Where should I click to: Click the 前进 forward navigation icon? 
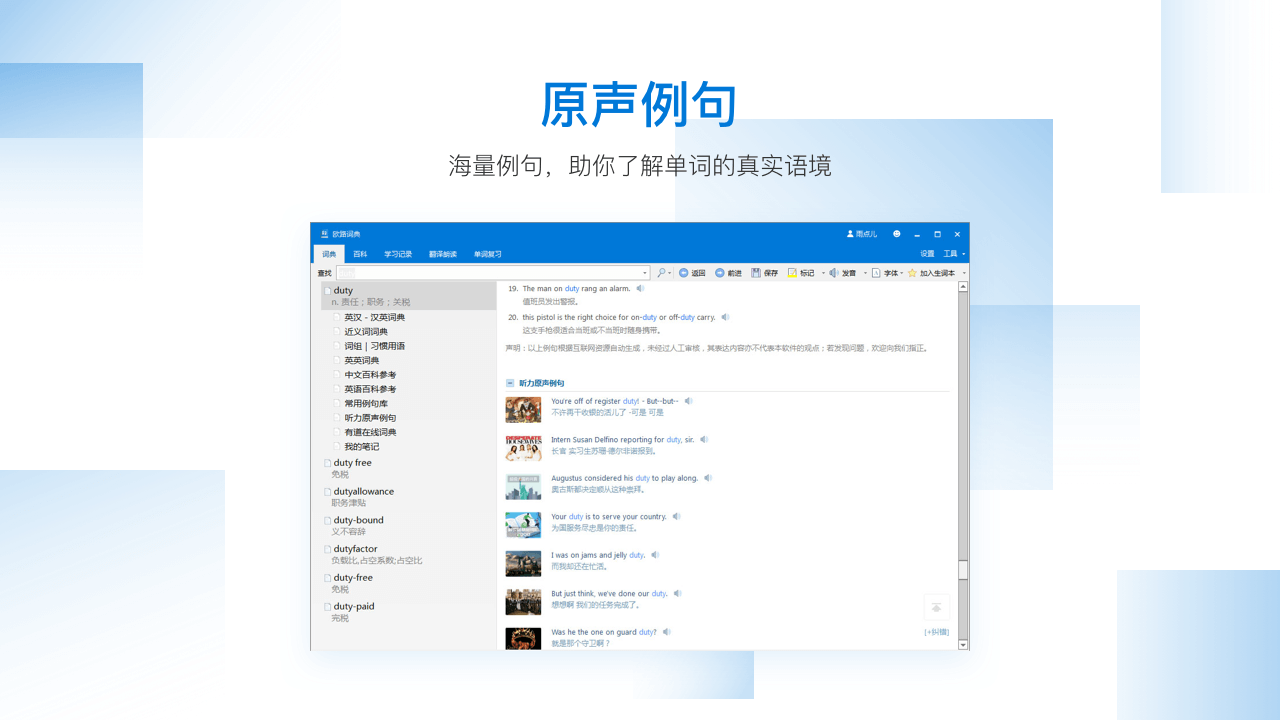[720, 272]
